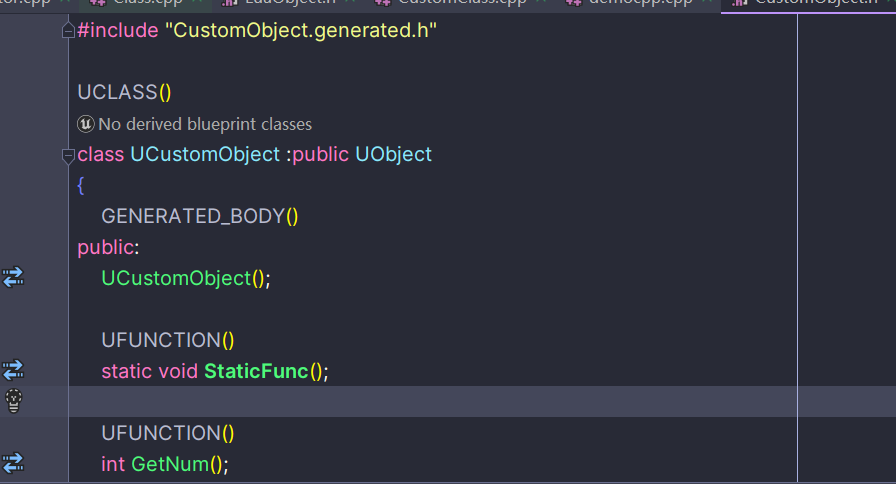Screen dimensions: 896x484
Task: Open the lightbulb quick-actions icon
Action: point(14,401)
